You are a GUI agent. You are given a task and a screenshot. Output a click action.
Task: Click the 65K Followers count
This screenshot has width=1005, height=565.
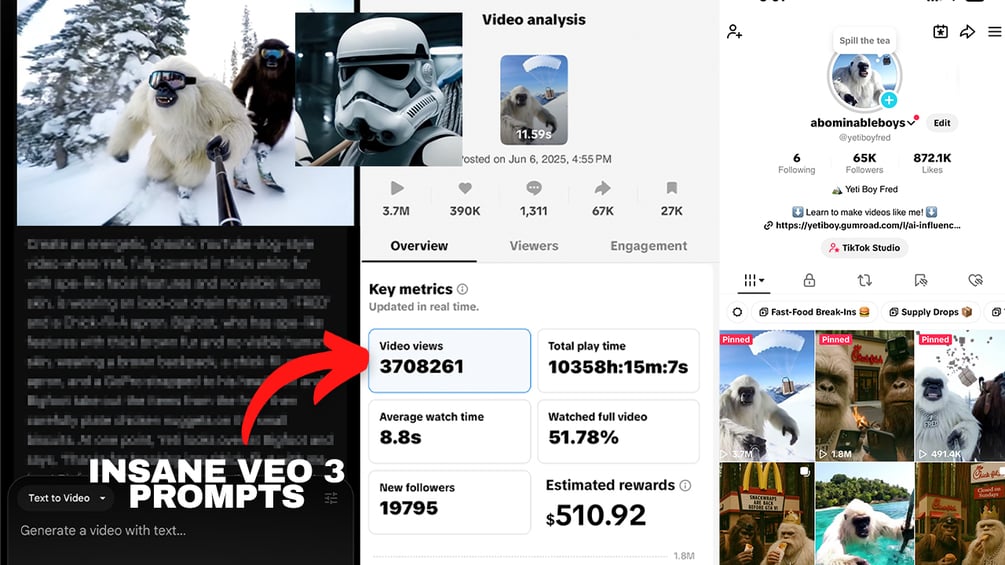coord(864,163)
